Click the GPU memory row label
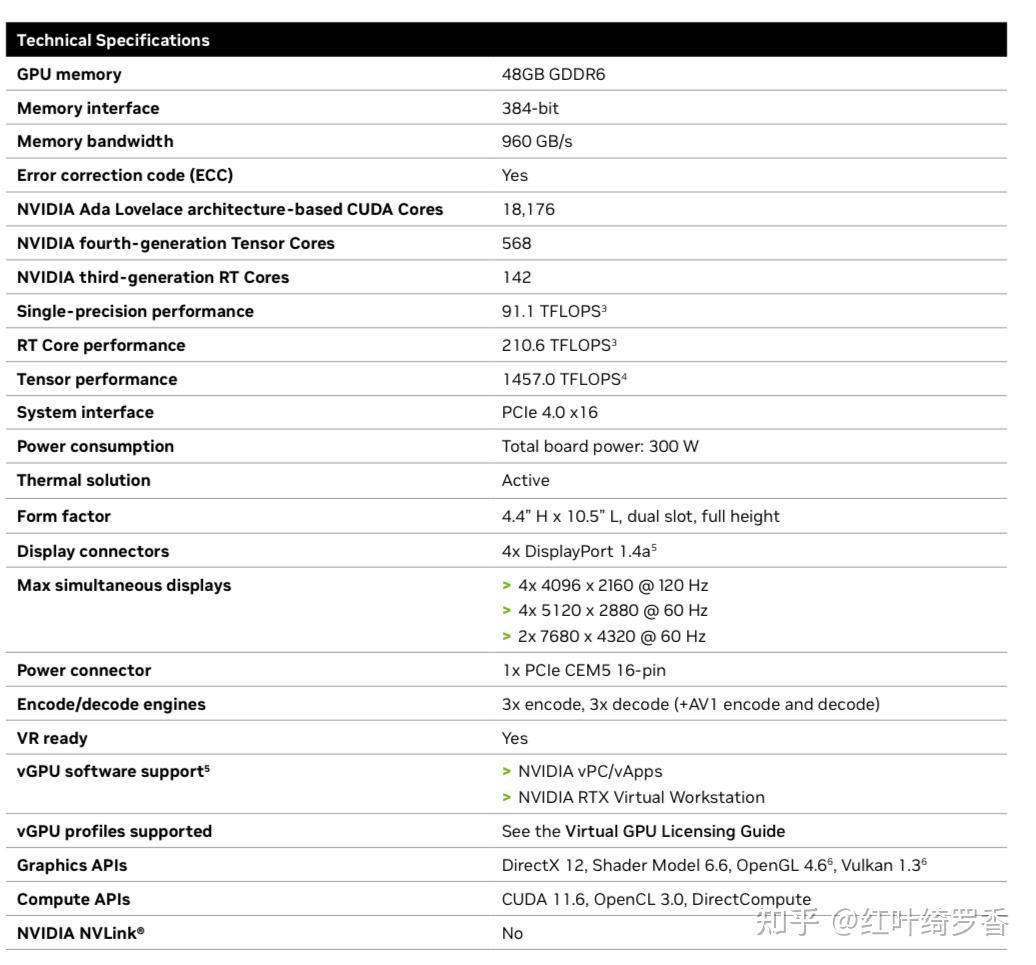 point(69,74)
